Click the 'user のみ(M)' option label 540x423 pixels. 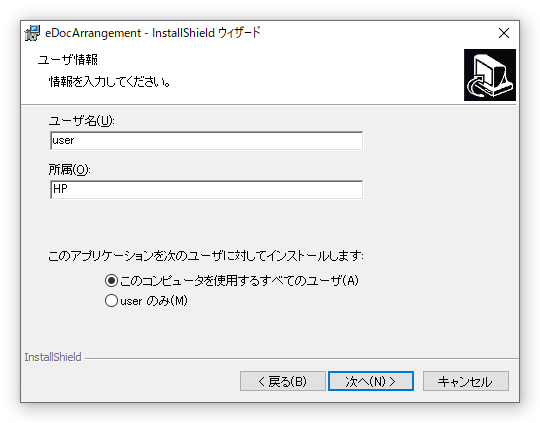tap(154, 301)
